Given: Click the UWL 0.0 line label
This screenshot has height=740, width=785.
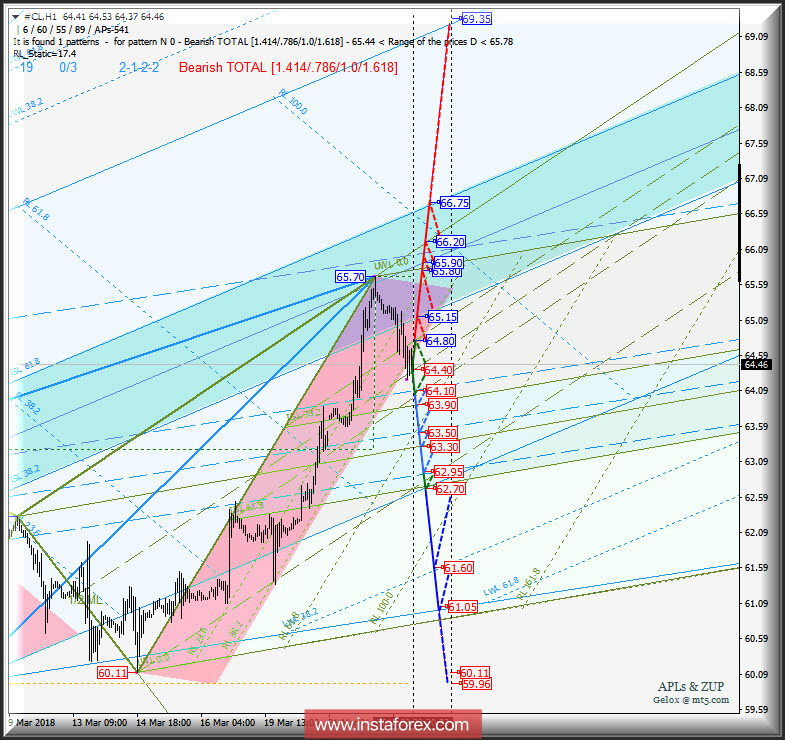Looking at the screenshot, I should (391, 263).
